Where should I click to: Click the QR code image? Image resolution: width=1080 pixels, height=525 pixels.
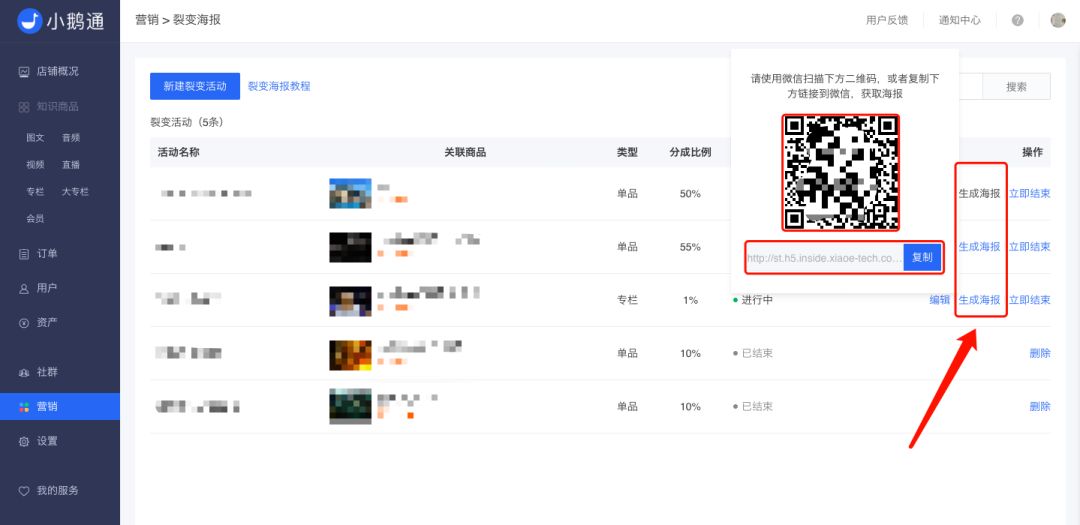[x=840, y=172]
